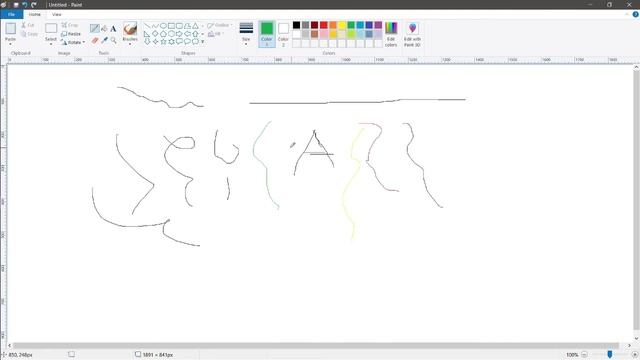This screenshot has width=640, height=360.
Task: Click the zoom in plus button
Action: pos(635,354)
